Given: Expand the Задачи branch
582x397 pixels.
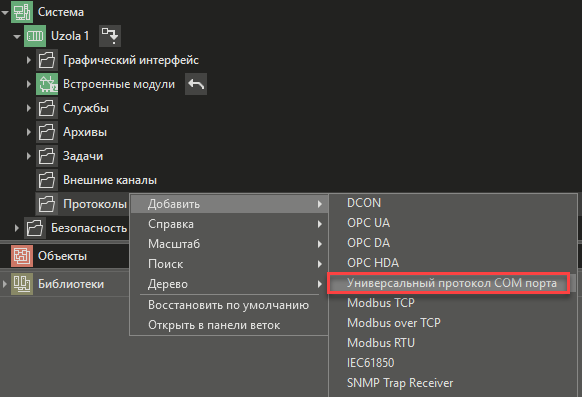Looking at the screenshot, I should point(29,156).
